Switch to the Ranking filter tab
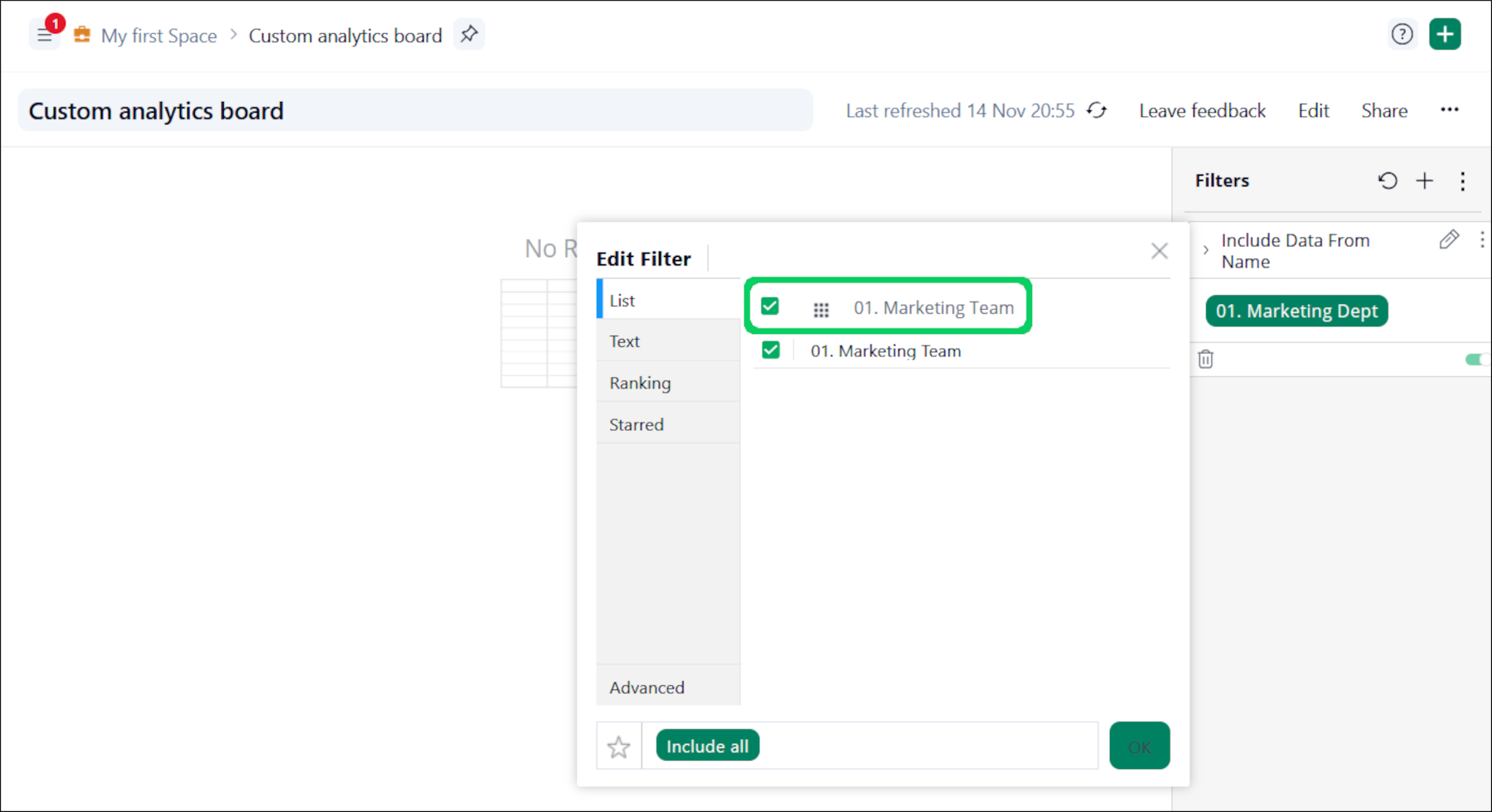1492x812 pixels. click(640, 383)
